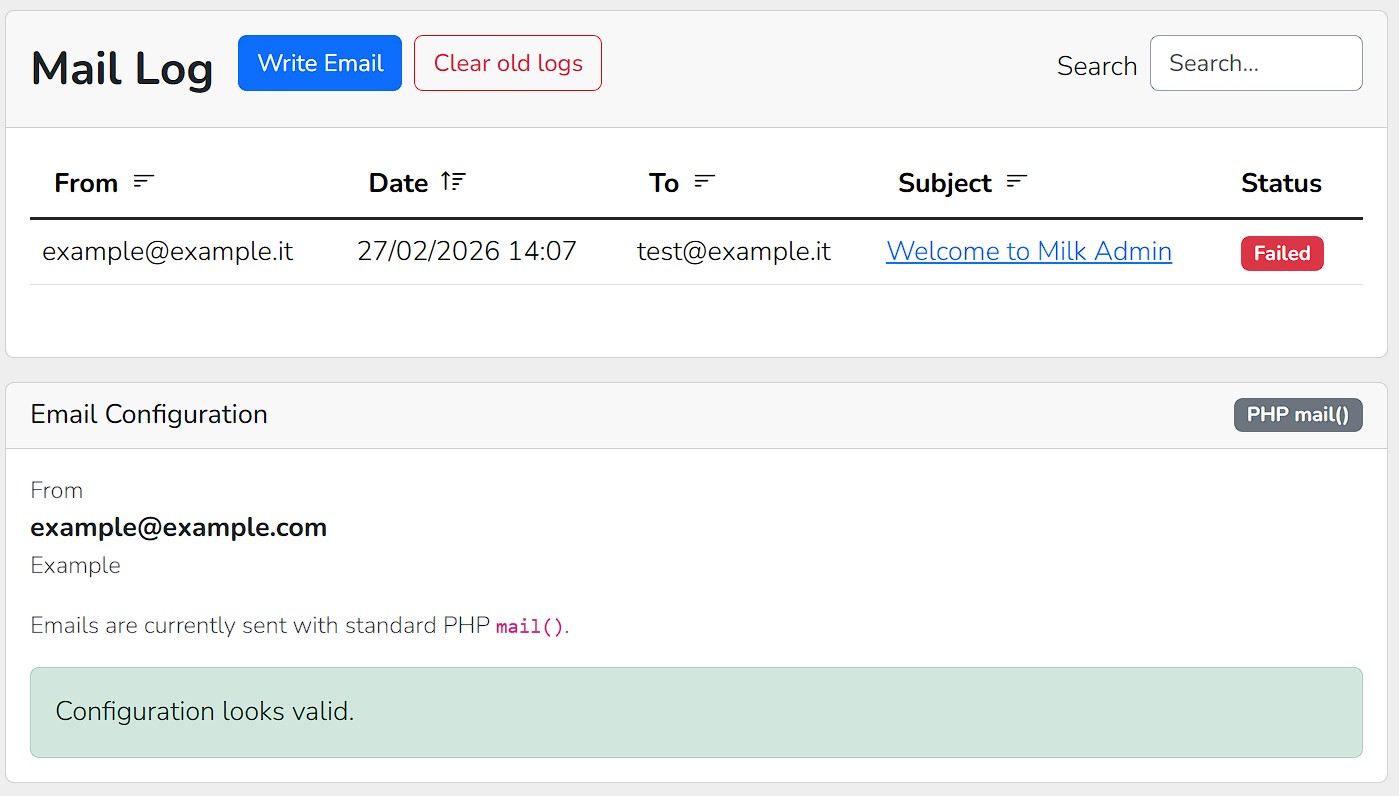
Task: Select the example@example.it sender cell
Action: pyautogui.click(x=168, y=251)
